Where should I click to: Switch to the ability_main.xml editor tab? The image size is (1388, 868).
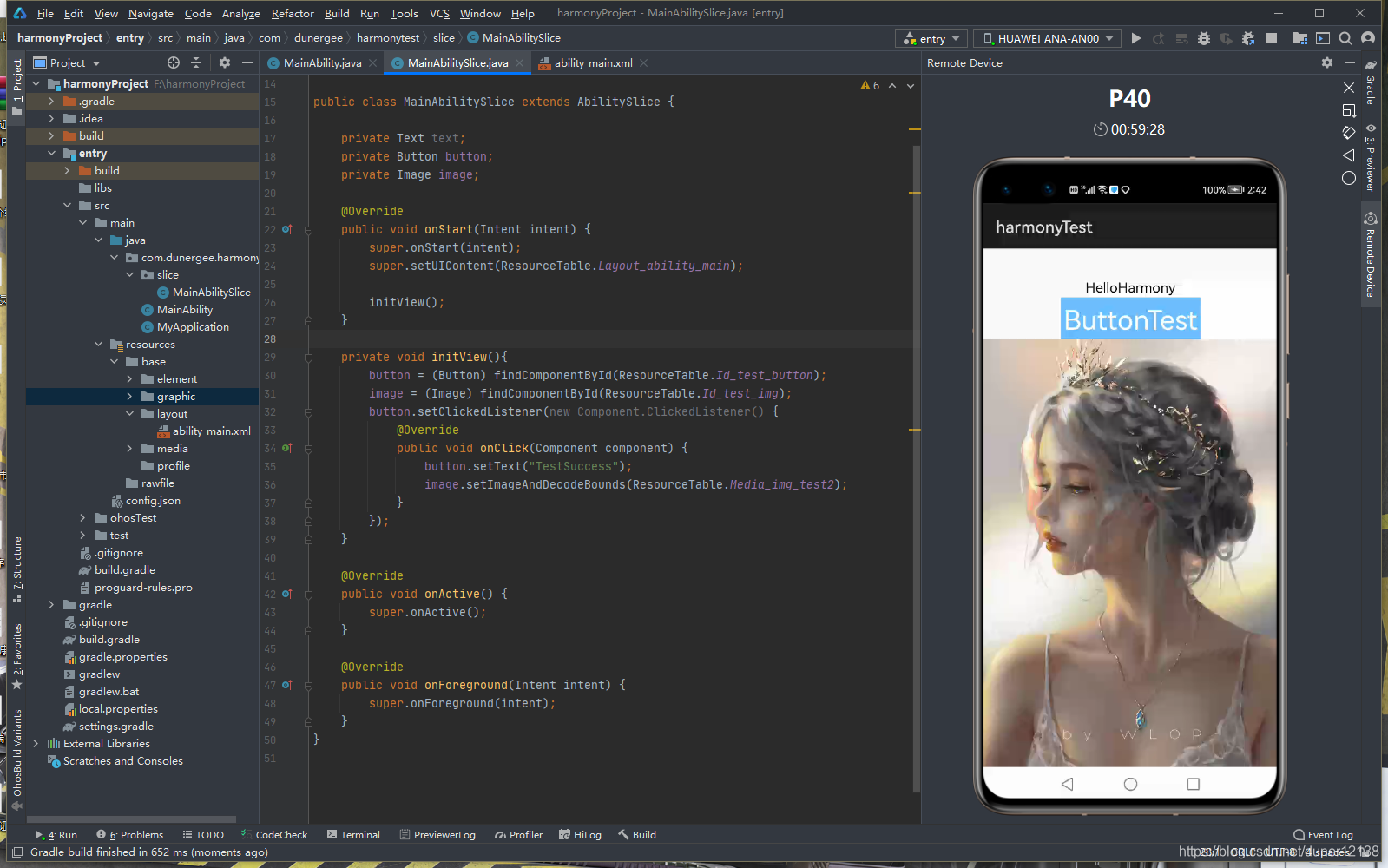pyautogui.click(x=594, y=62)
